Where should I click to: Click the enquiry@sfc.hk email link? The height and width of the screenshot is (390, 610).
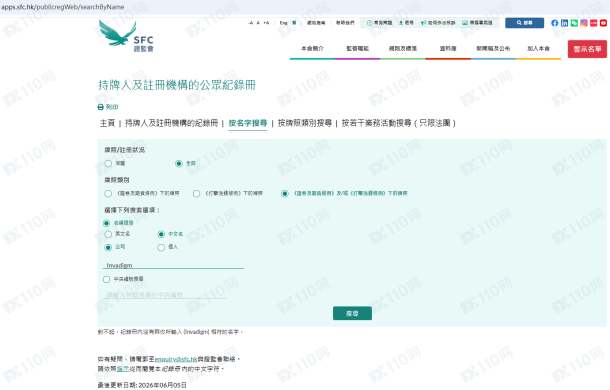176,359
